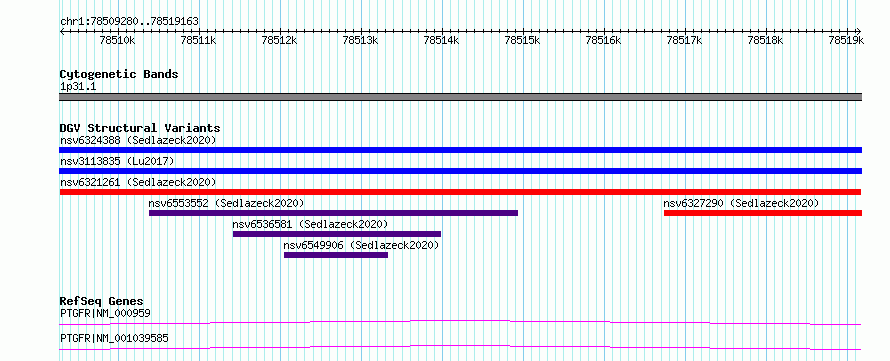The image size is (890, 361).
Task: Click the magenta PTGFR NM_001039585 transcript line
Action: click(x=460, y=347)
